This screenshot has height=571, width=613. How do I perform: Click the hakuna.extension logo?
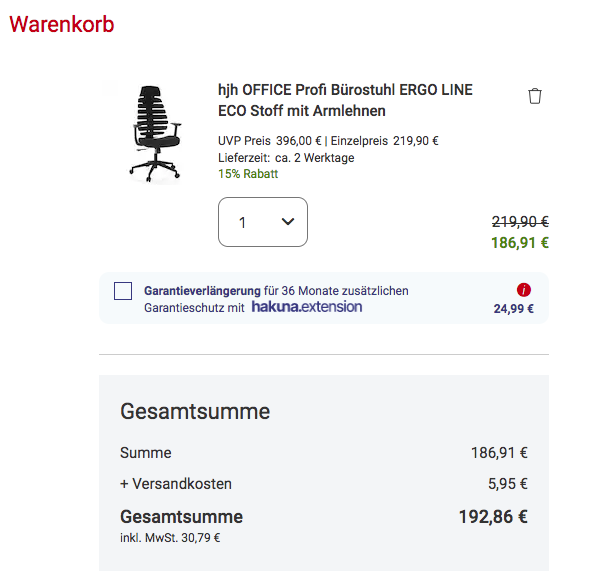(x=307, y=307)
